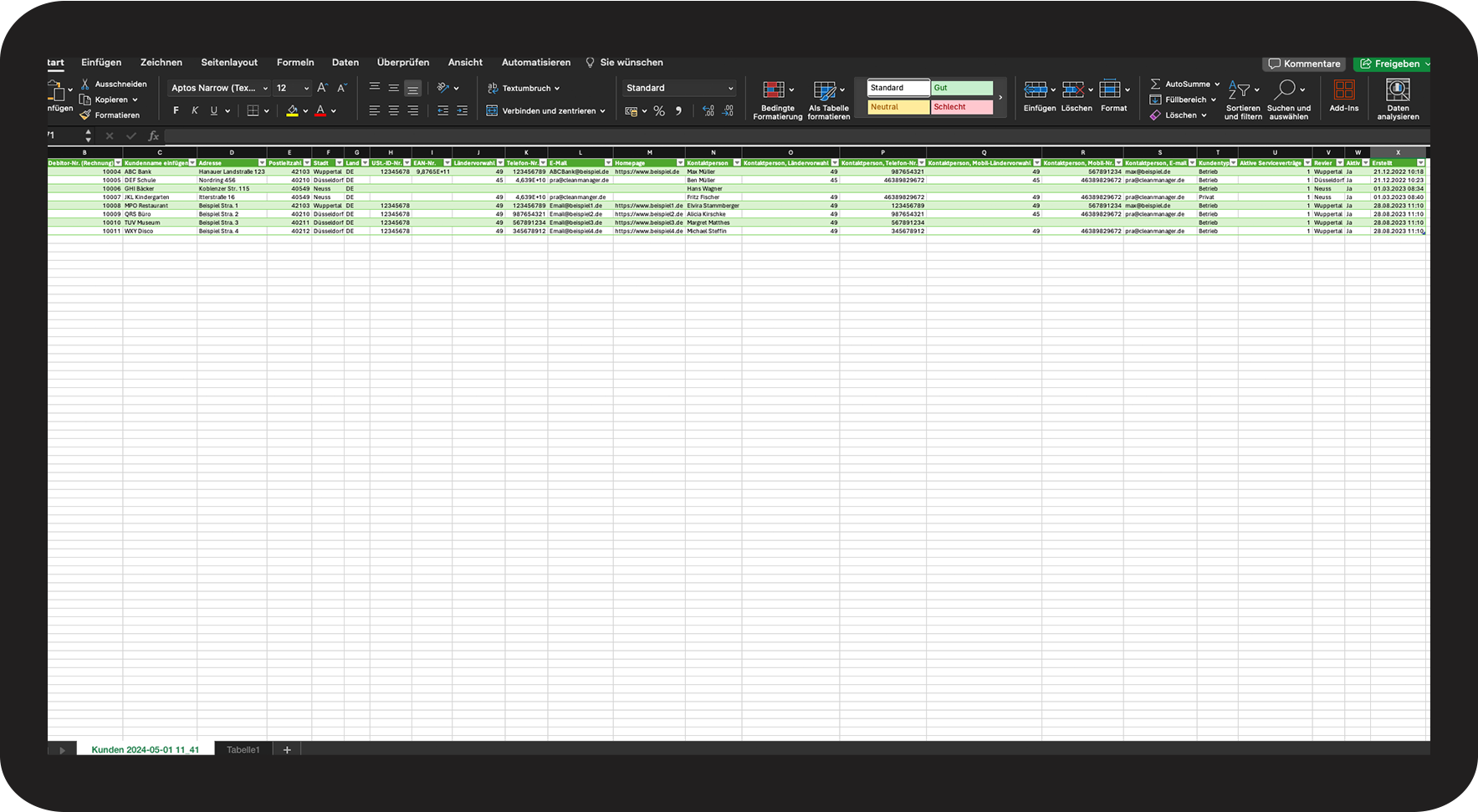Click the AutoSumme sigma icon
Viewport: 1478px width, 812px height.
click(x=1155, y=84)
